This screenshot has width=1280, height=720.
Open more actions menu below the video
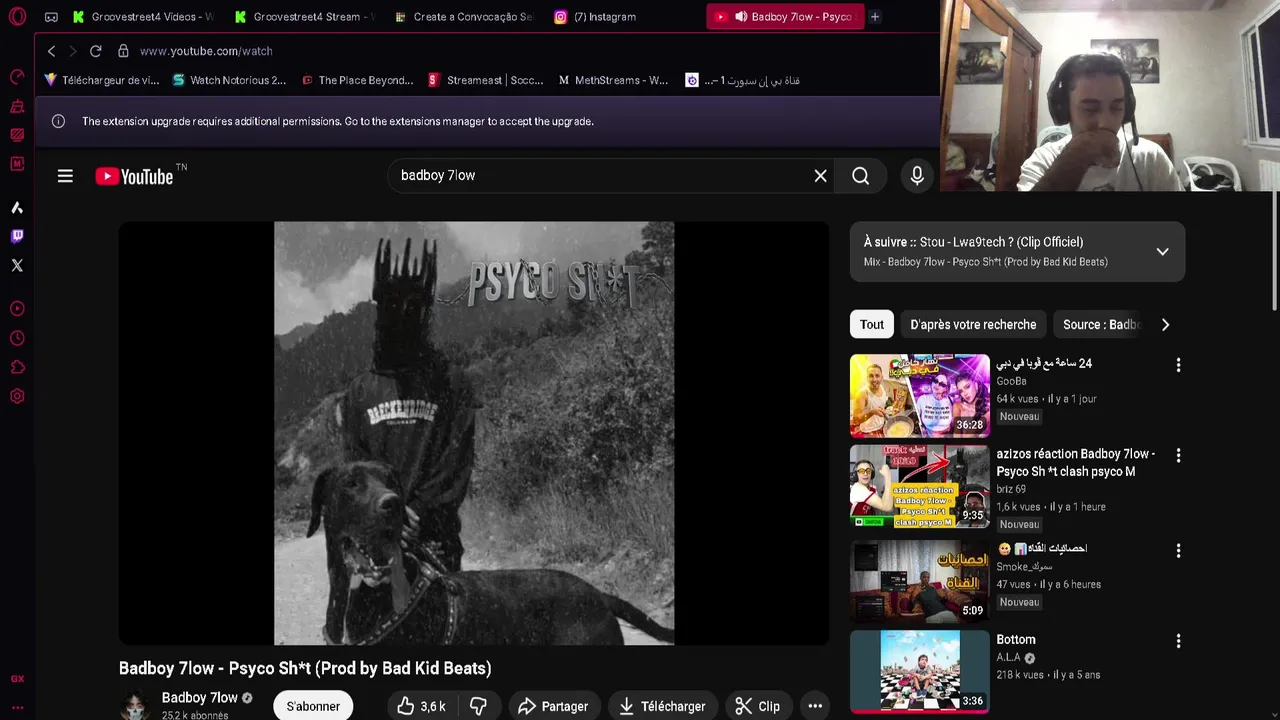tap(815, 706)
